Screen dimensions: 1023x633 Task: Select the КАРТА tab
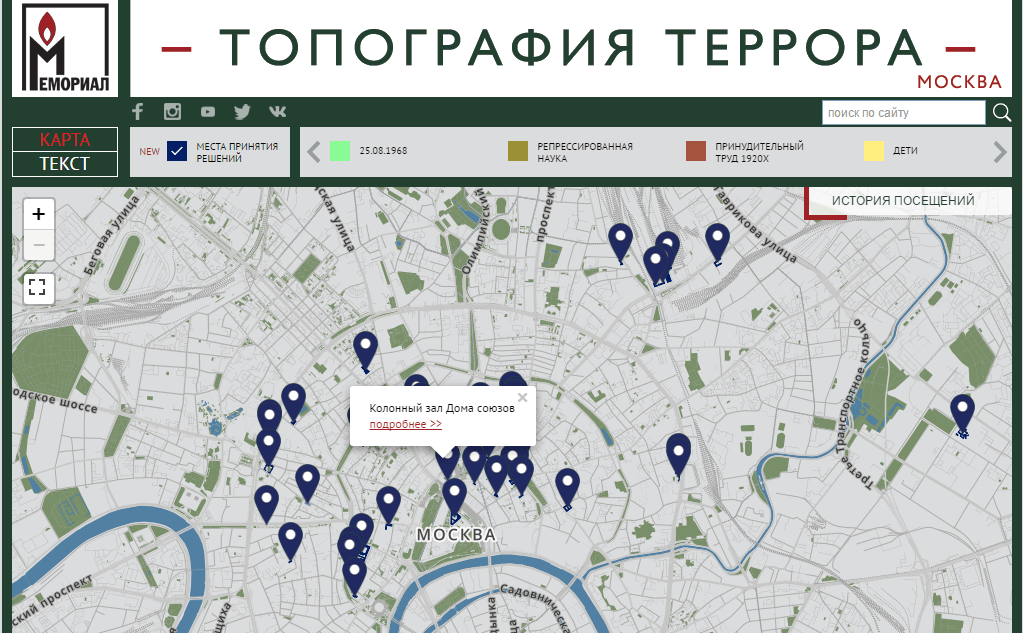point(64,139)
